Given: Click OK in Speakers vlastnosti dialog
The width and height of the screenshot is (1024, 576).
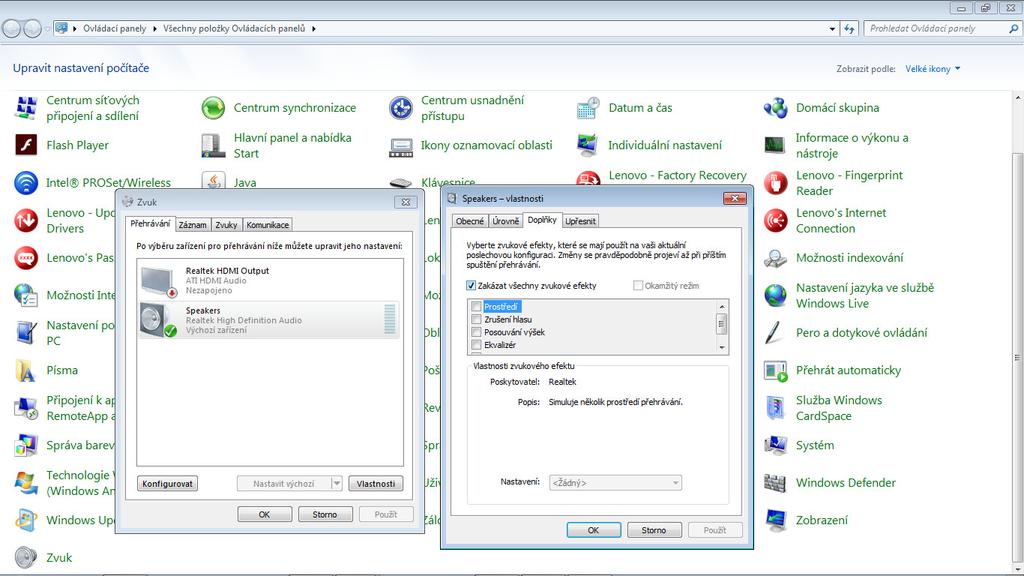Looking at the screenshot, I should pyautogui.click(x=593, y=530).
